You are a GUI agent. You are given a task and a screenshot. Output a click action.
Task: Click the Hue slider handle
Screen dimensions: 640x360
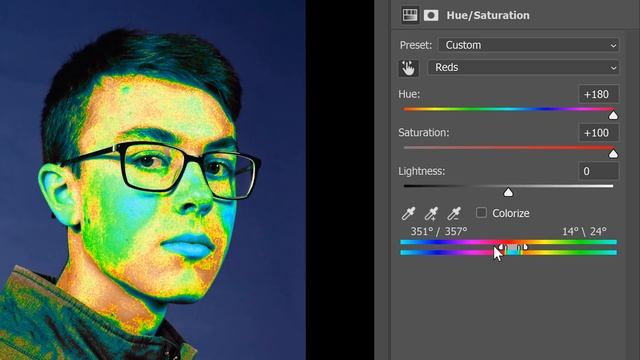(x=613, y=116)
